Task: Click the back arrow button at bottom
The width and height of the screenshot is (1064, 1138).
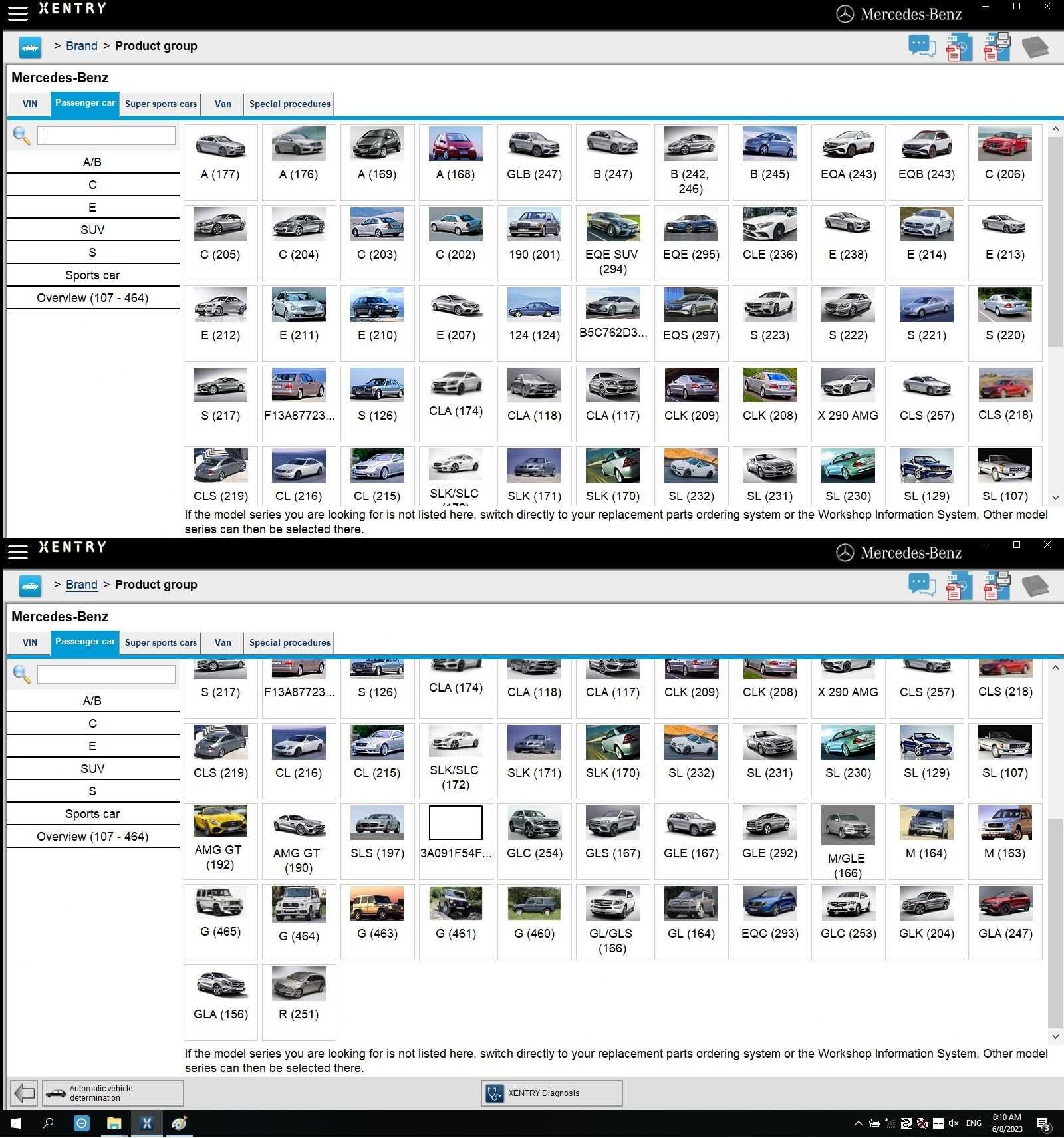Action: (x=25, y=1093)
